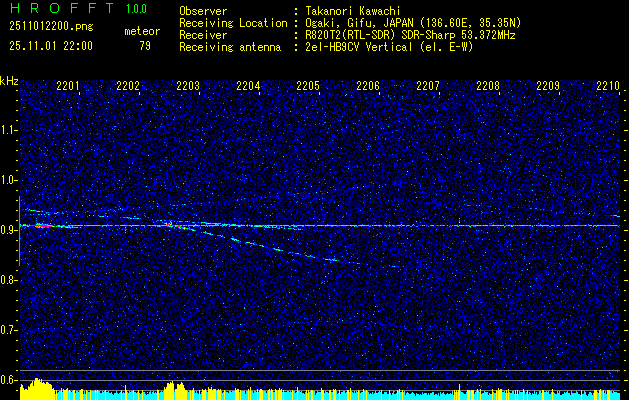Click the Receiver label
This screenshot has height=400, width=629.
[203, 35]
